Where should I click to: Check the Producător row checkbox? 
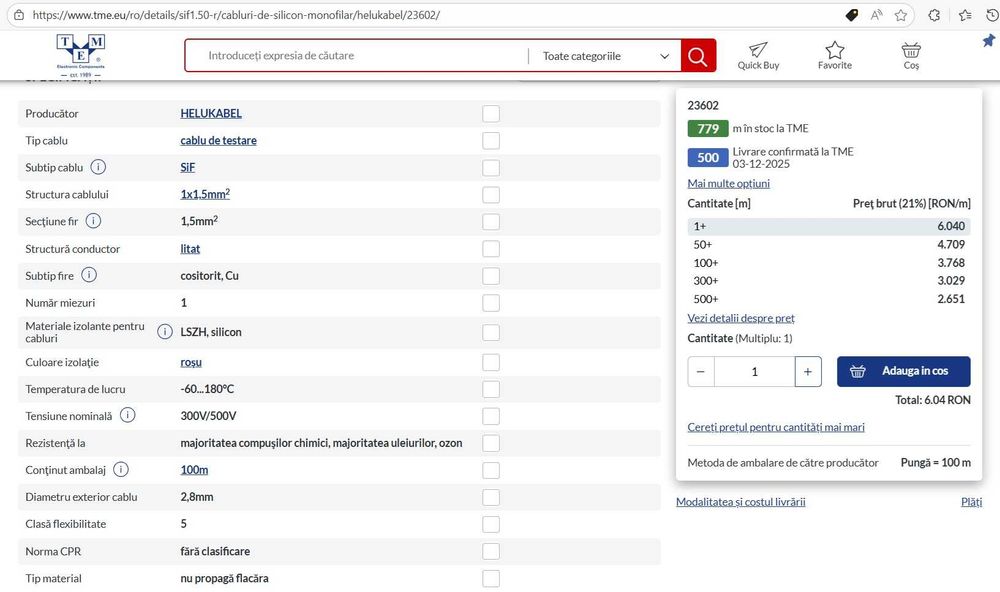click(491, 114)
